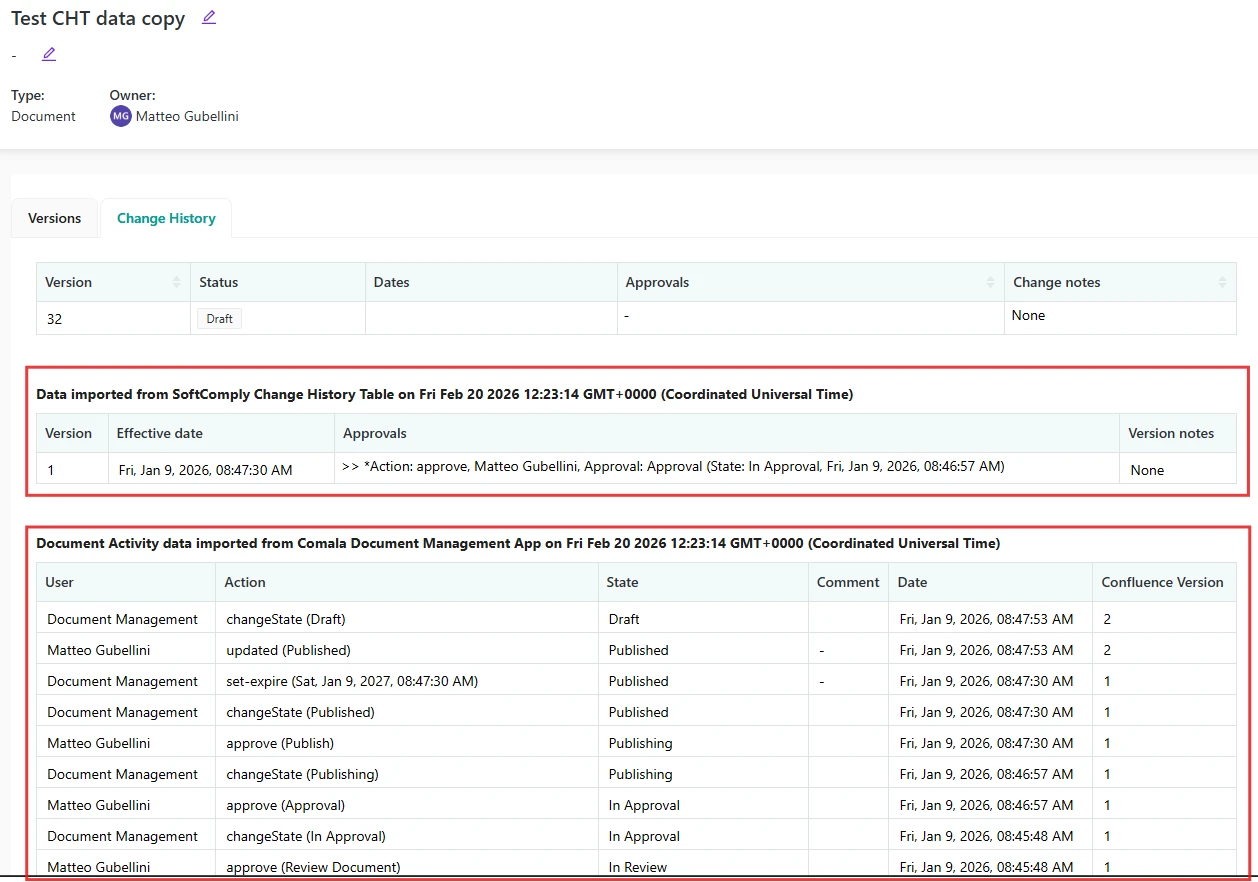Select the 'set-expire' action row
Screen dimensions: 1258x882
point(352,681)
